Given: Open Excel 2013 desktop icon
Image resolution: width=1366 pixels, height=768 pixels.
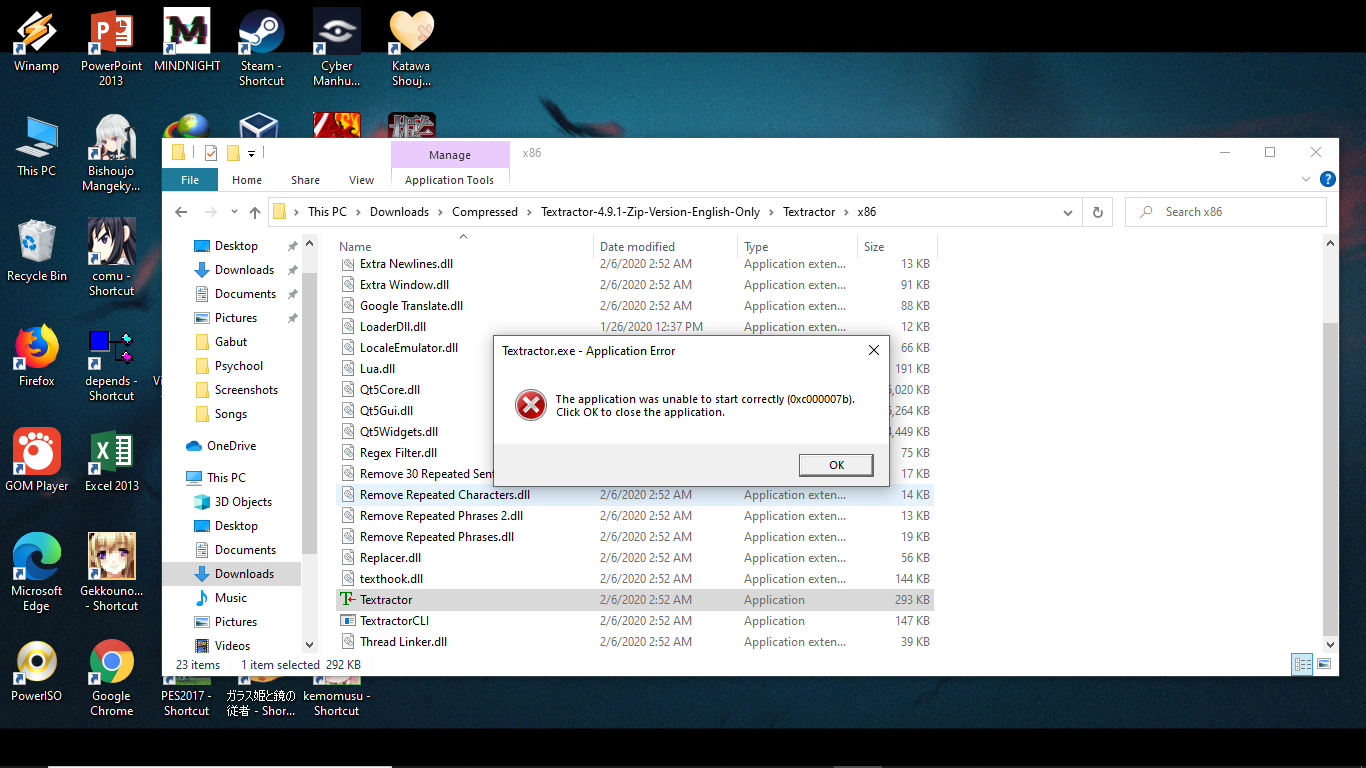Looking at the screenshot, I should (x=112, y=461).
